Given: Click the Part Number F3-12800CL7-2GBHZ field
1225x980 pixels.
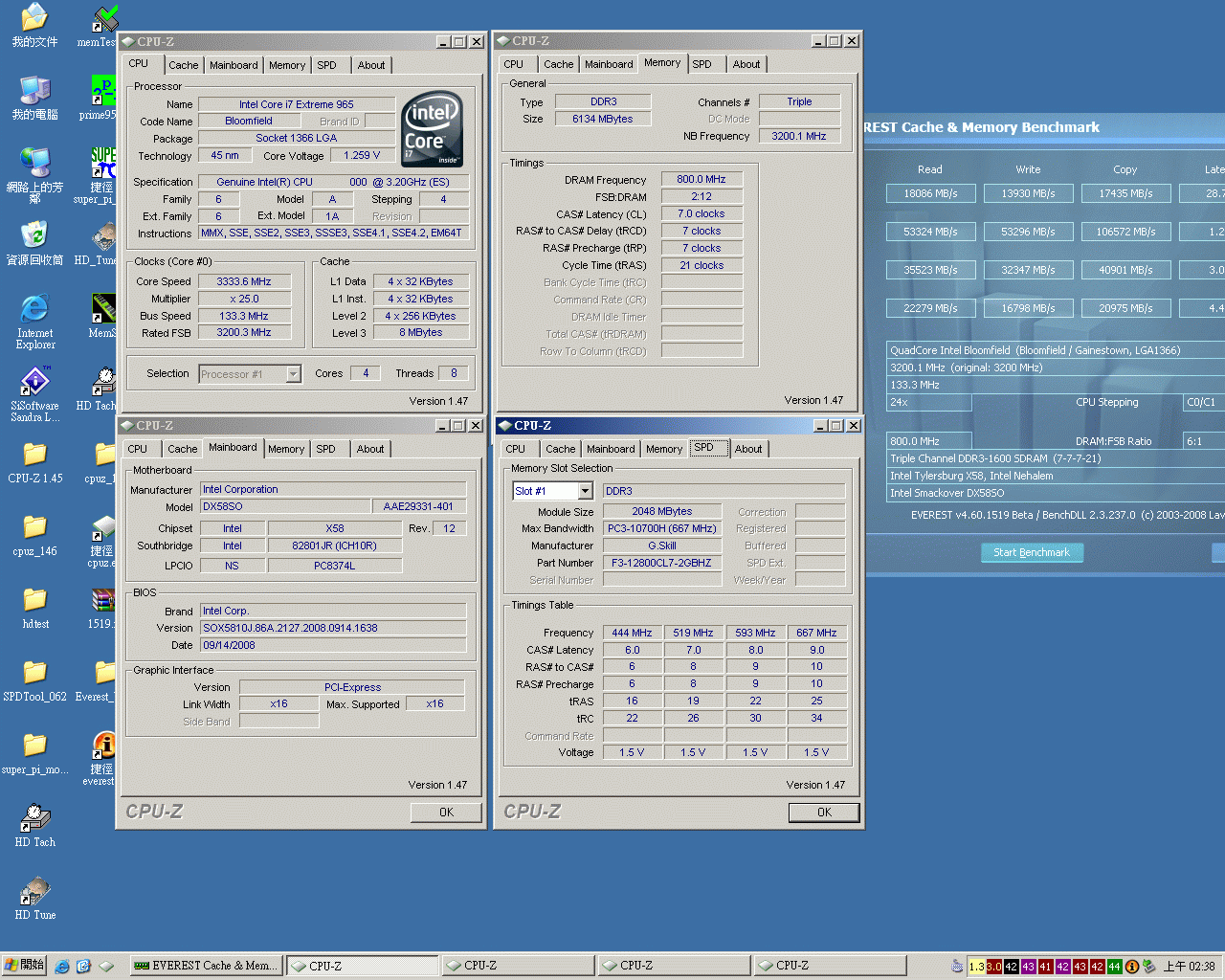Looking at the screenshot, I should [662, 563].
